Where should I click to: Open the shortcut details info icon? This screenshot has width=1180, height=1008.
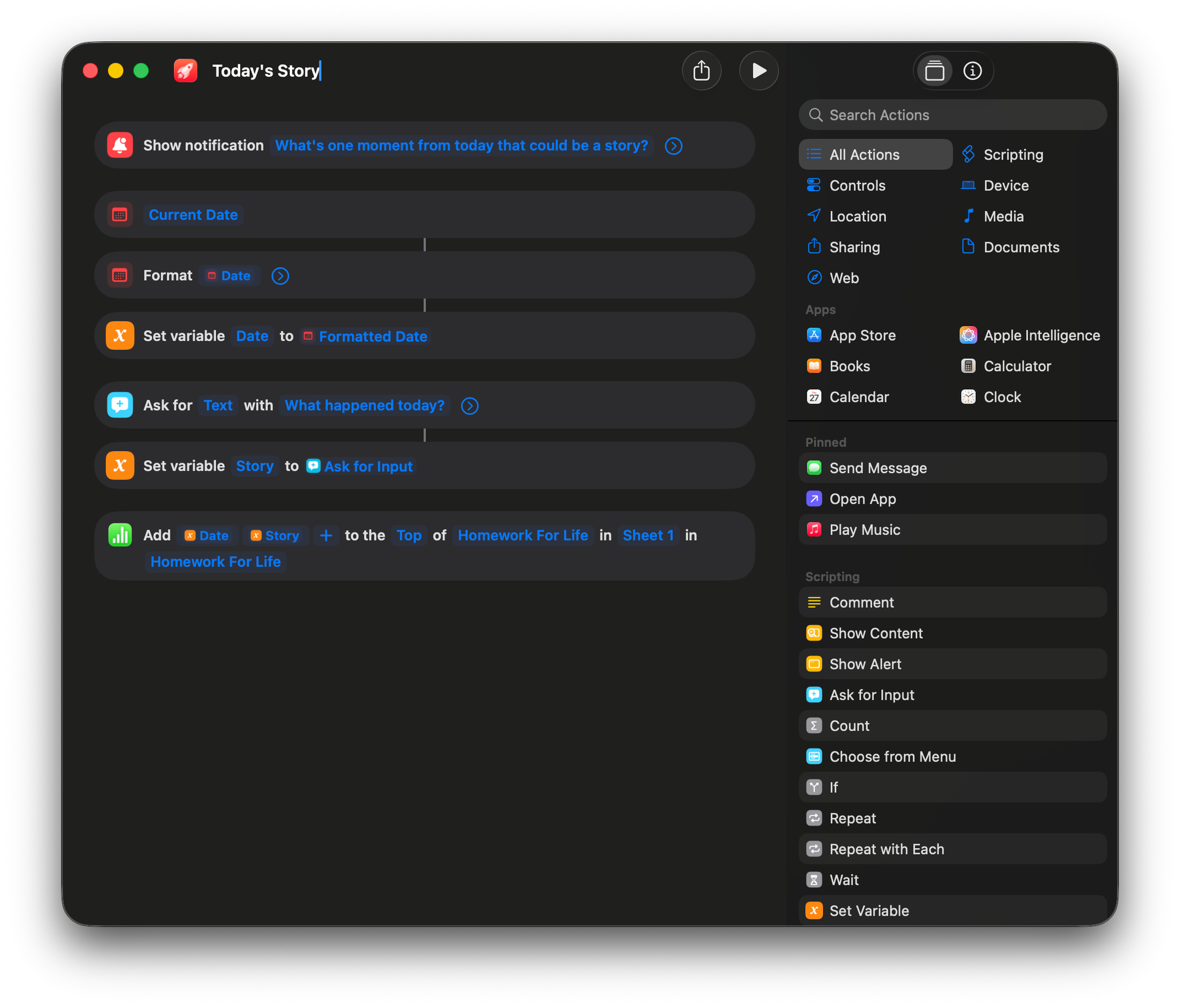pyautogui.click(x=972, y=71)
